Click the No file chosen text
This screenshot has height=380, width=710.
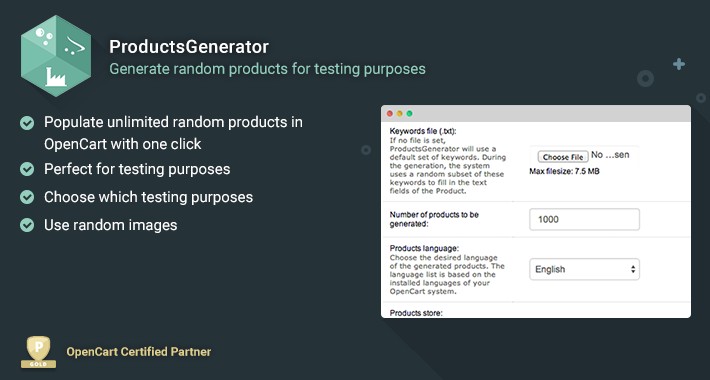[610, 155]
